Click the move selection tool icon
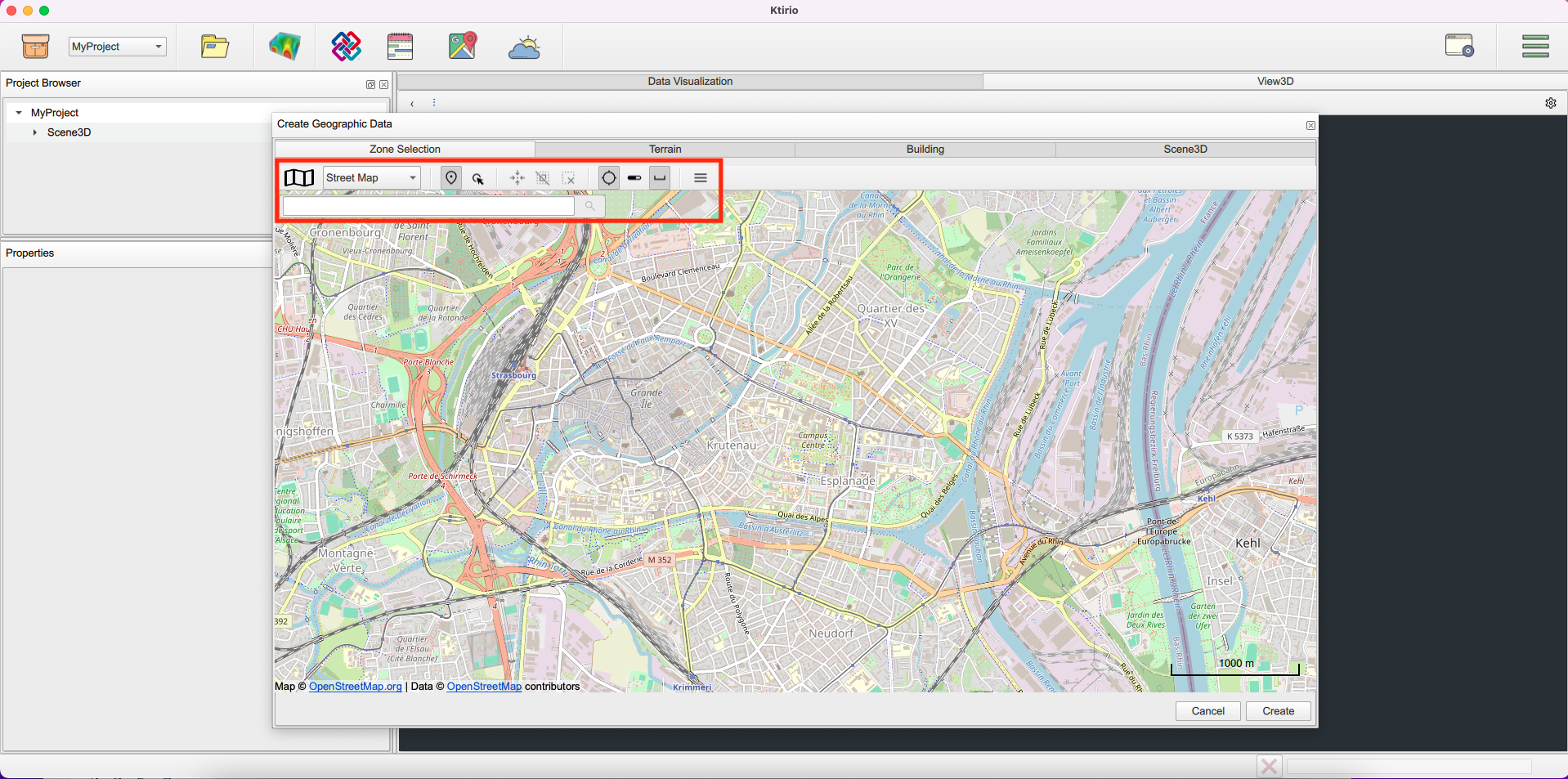The width and height of the screenshot is (1568, 779). (x=517, y=177)
